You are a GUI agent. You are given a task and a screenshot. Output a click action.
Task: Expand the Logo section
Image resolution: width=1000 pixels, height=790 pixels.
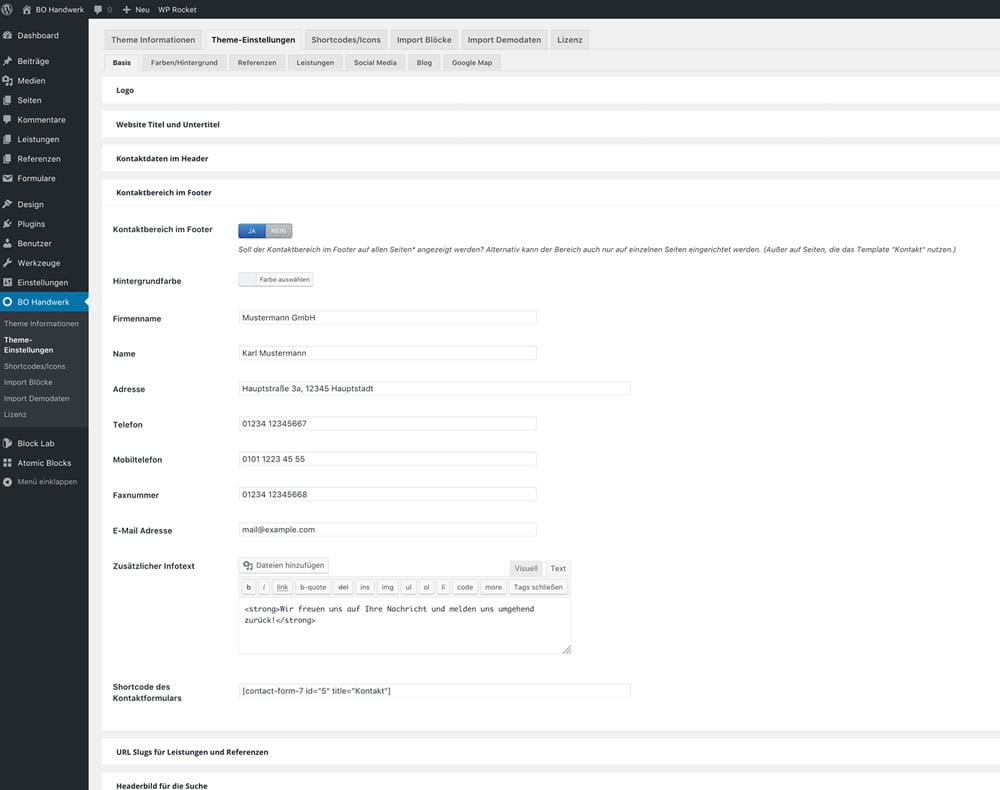[x=125, y=91]
